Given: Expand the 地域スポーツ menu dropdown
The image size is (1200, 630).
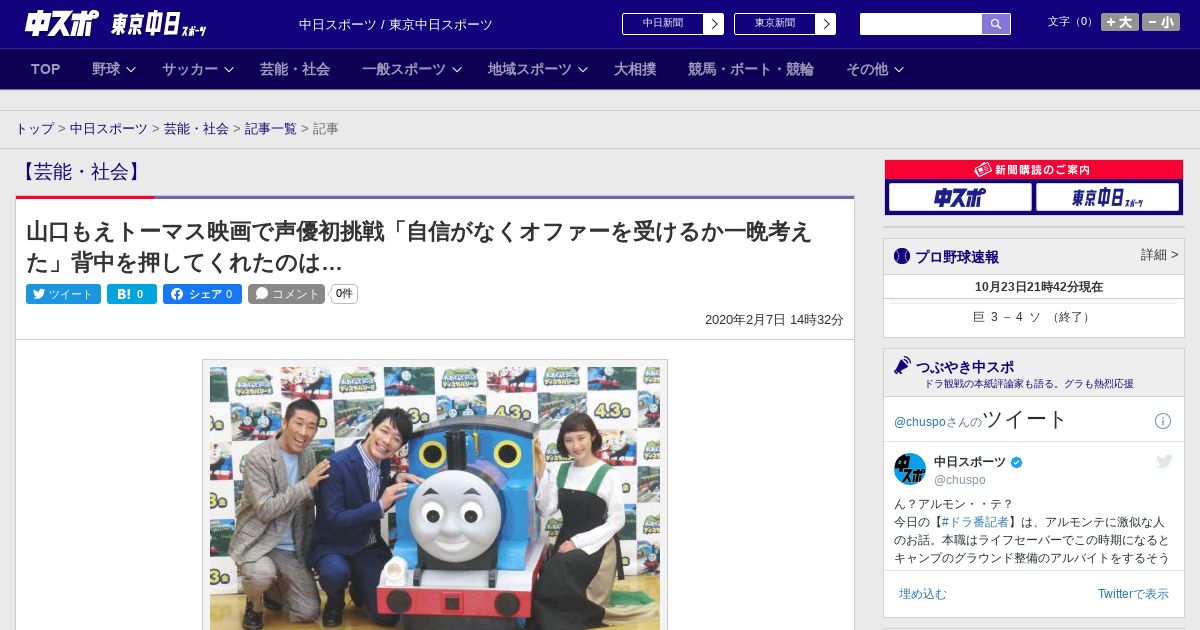Looking at the screenshot, I should point(537,69).
